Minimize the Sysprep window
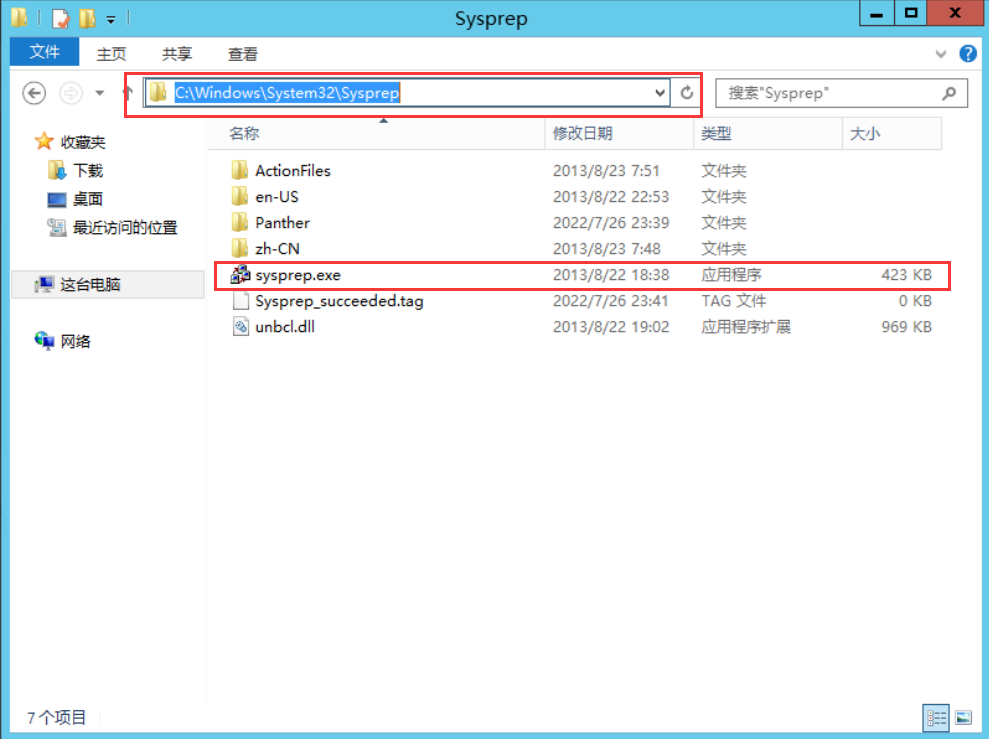Screen dimensions: 989x739 tap(877, 13)
